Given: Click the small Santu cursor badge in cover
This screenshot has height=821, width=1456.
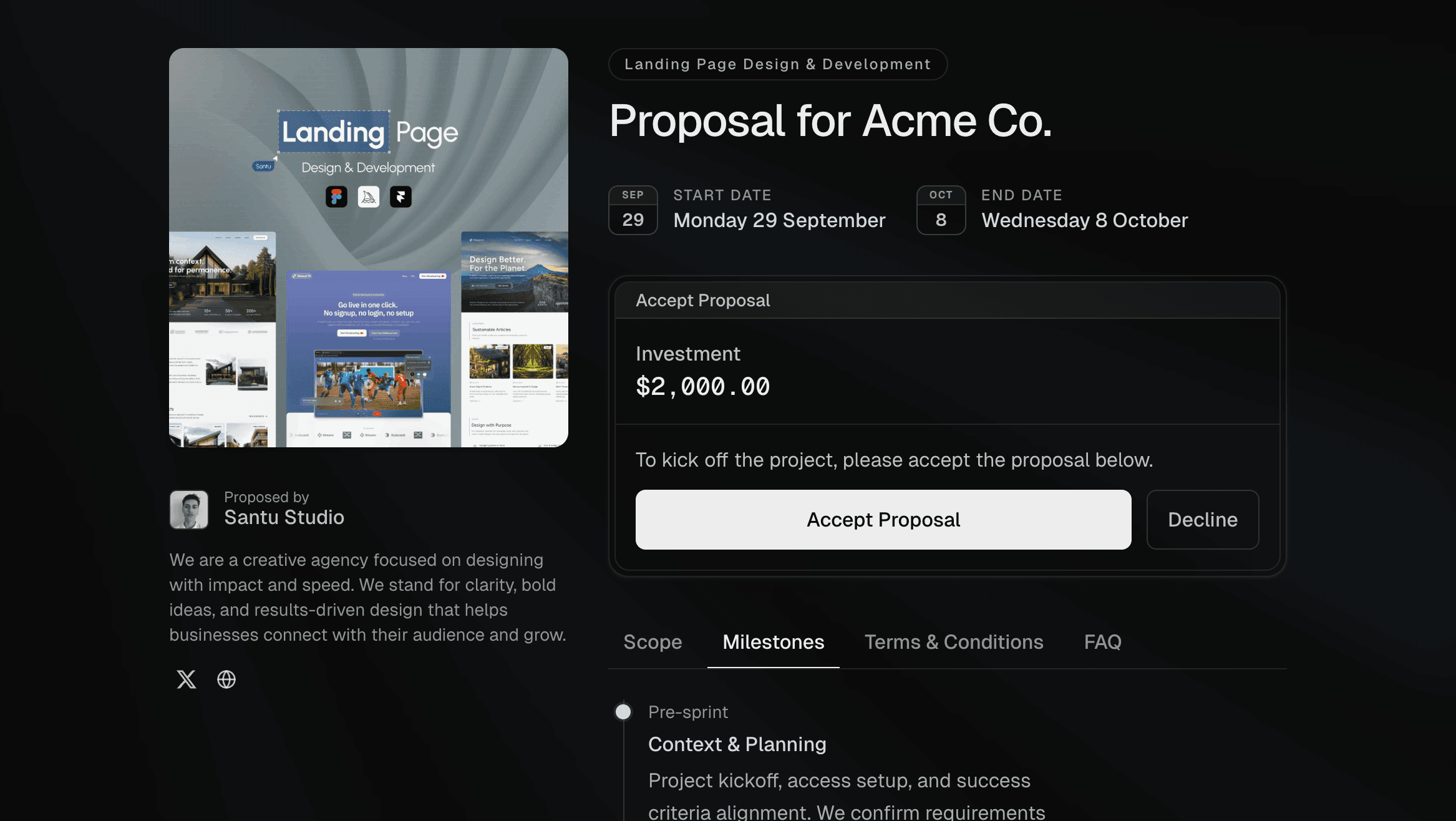Looking at the screenshot, I should click(x=263, y=166).
